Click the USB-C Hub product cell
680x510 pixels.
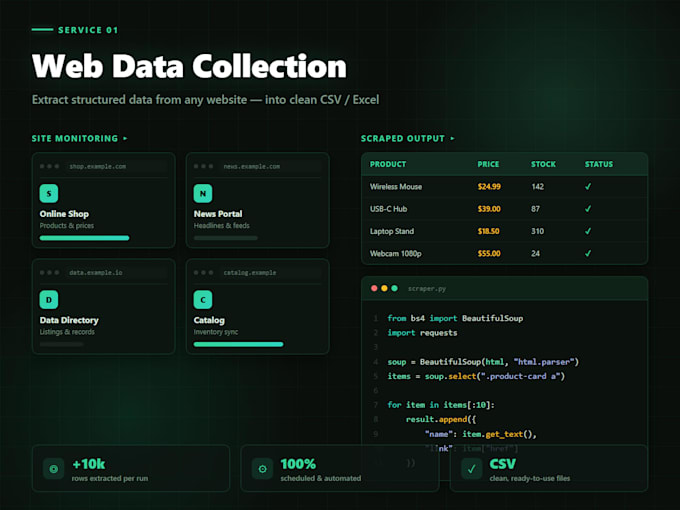pos(389,209)
